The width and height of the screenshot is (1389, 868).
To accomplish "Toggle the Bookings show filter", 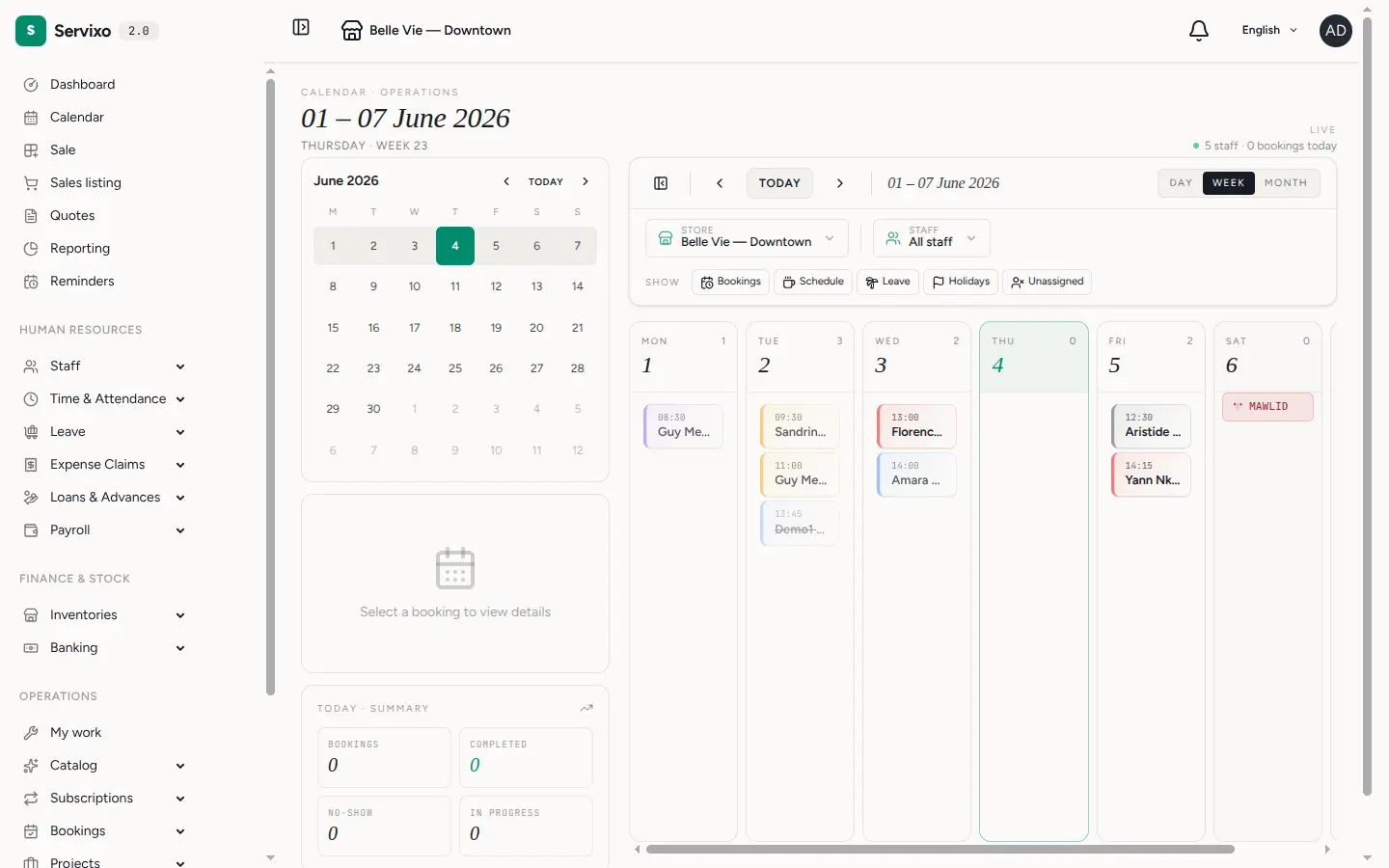I will coord(730,282).
